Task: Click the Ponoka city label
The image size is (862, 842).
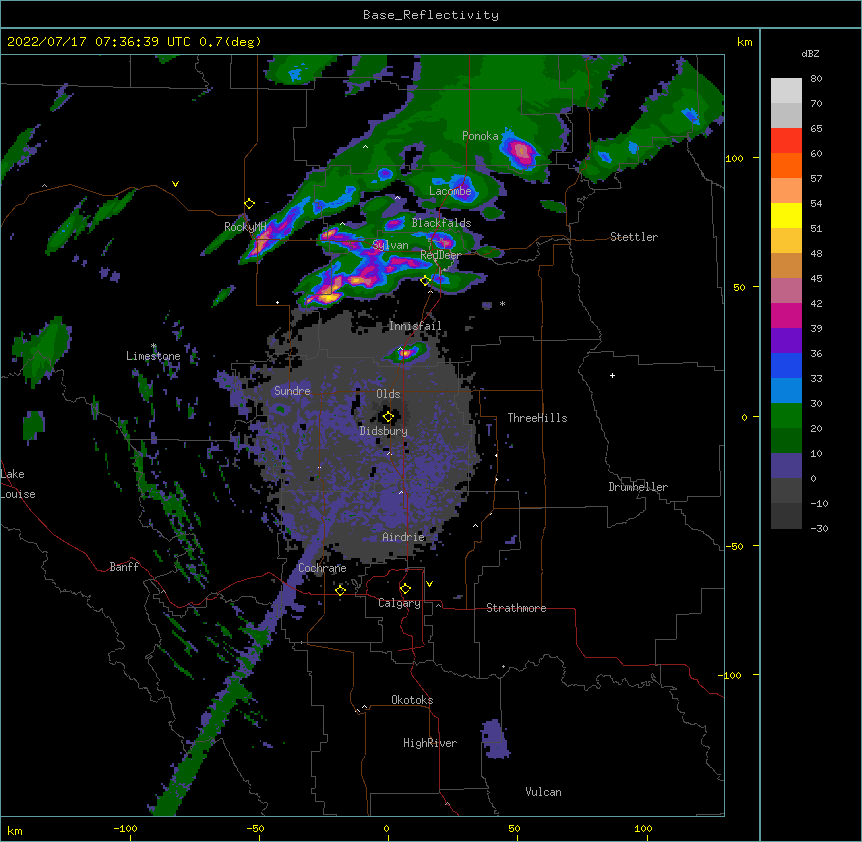Action: (480, 136)
